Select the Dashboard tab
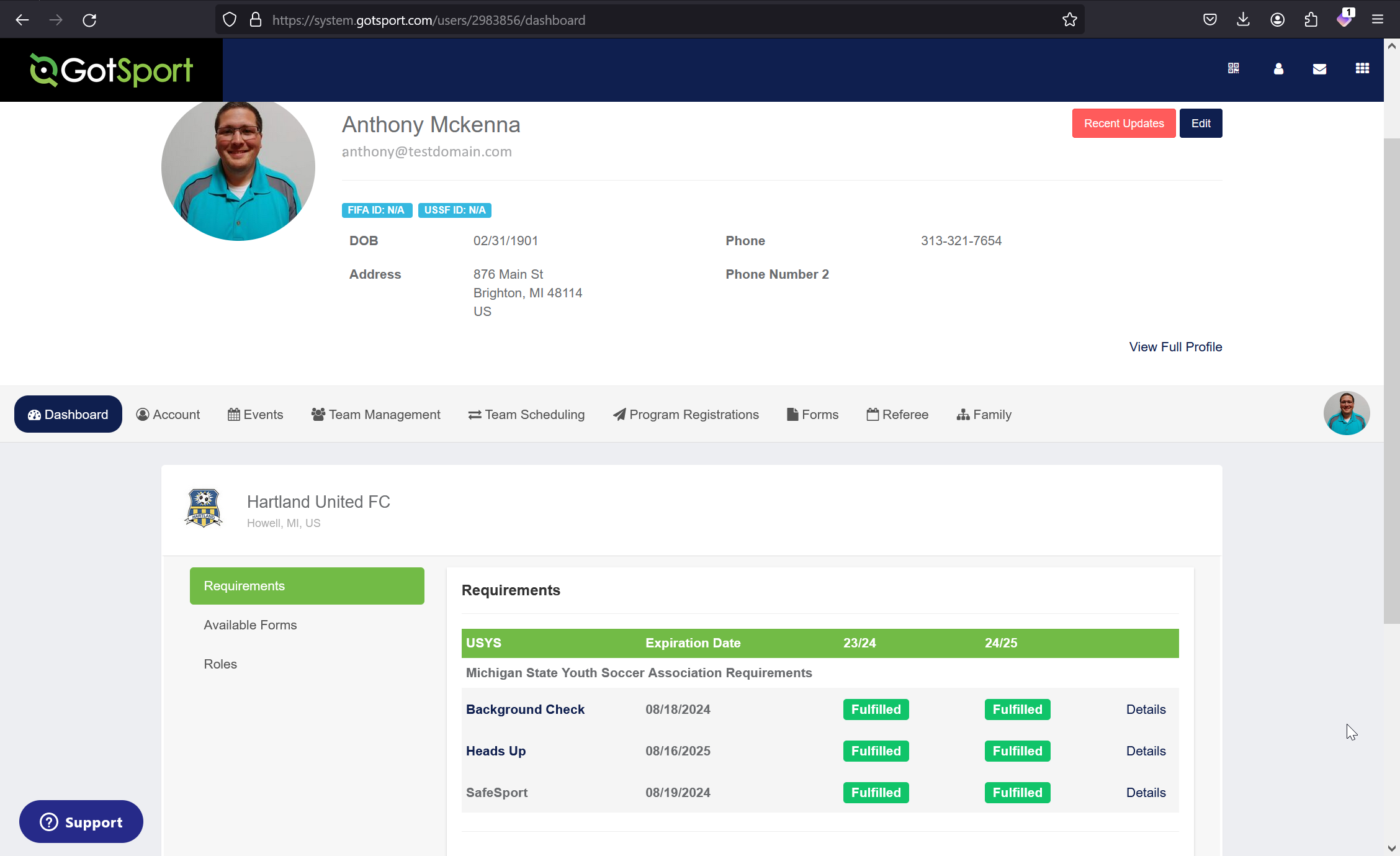This screenshot has height=856, width=1400. click(x=68, y=414)
